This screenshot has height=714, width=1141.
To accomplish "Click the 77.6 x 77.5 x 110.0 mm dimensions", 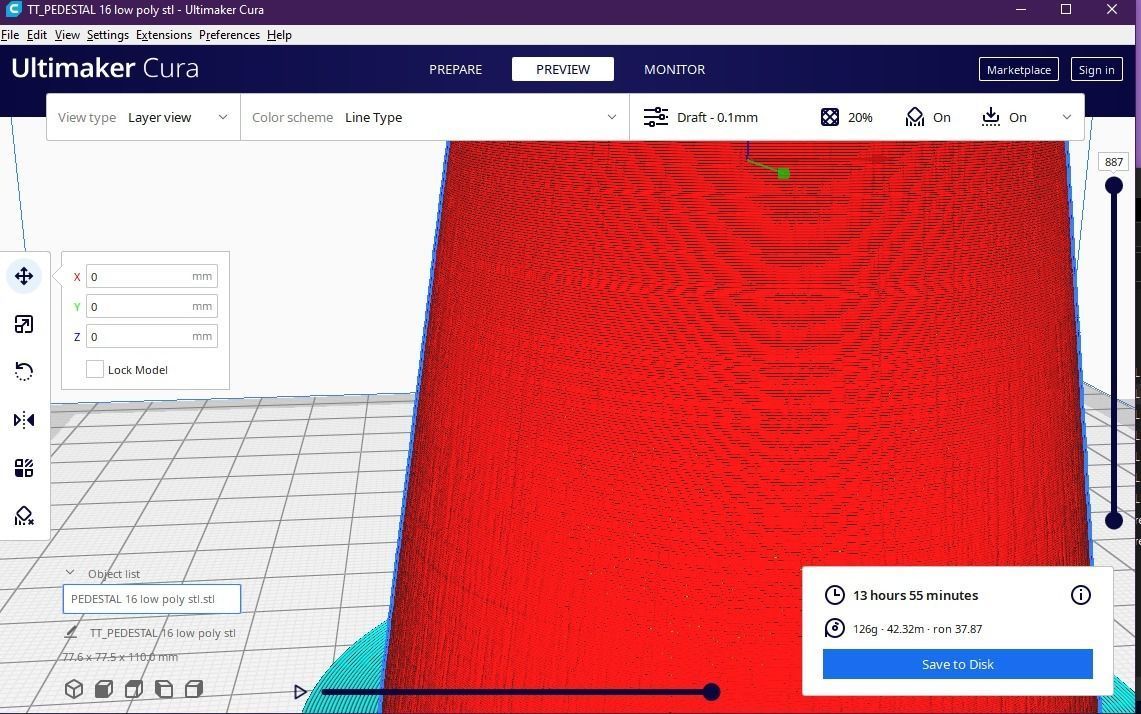I will [120, 657].
